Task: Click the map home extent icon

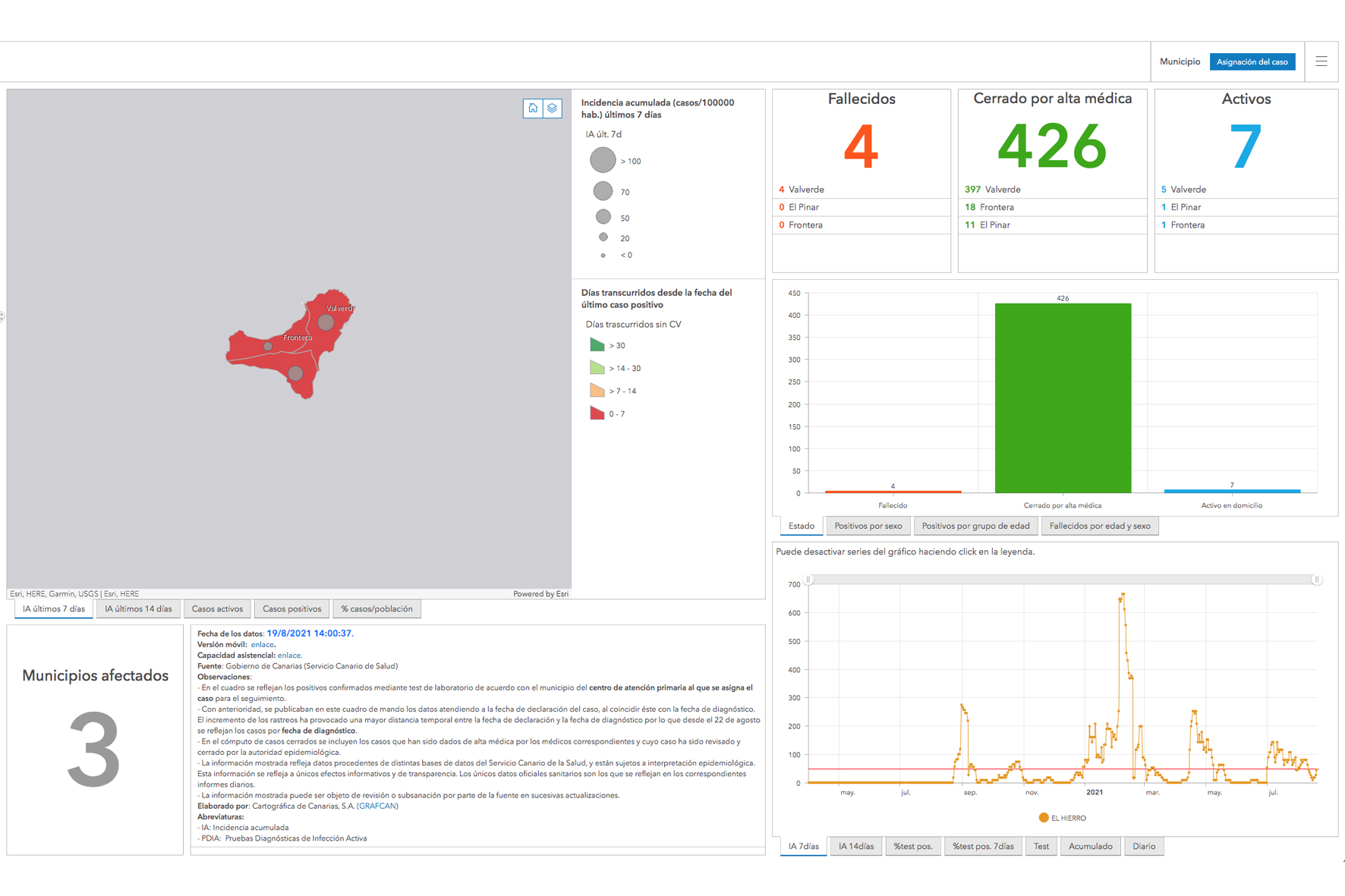Action: (533, 108)
